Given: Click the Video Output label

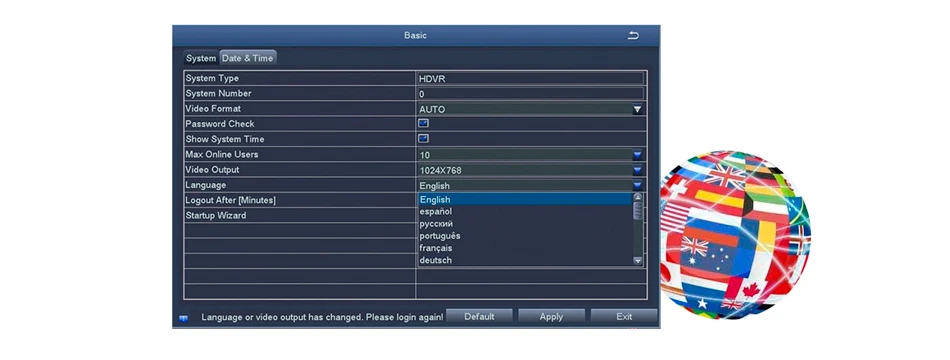Looking at the screenshot, I should click(x=212, y=170).
